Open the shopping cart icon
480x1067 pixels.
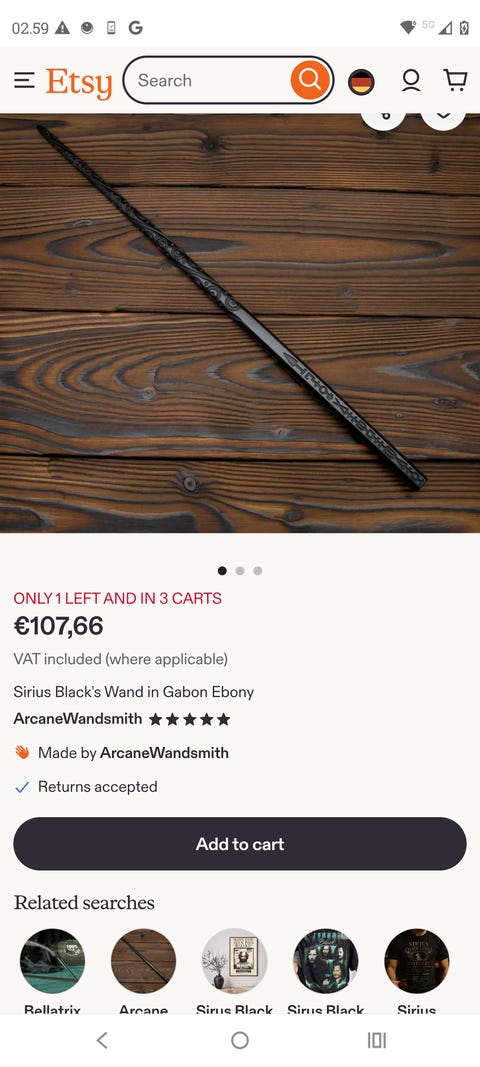pos(455,80)
